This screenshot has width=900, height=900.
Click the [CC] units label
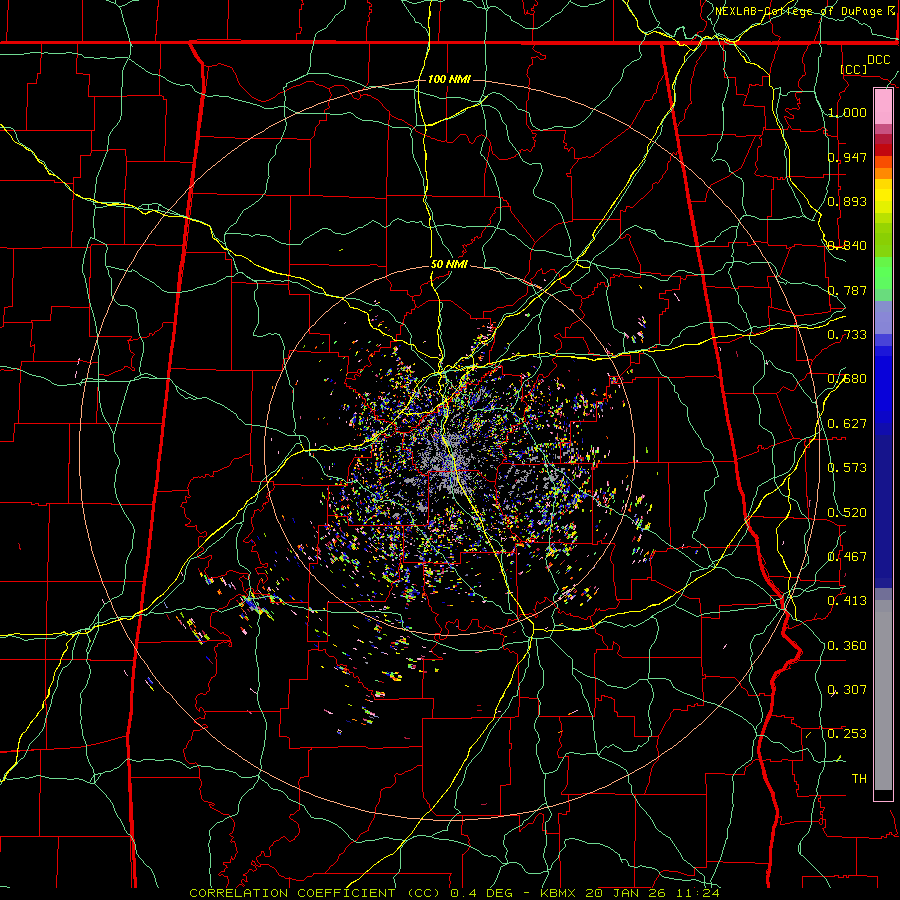coord(854,69)
